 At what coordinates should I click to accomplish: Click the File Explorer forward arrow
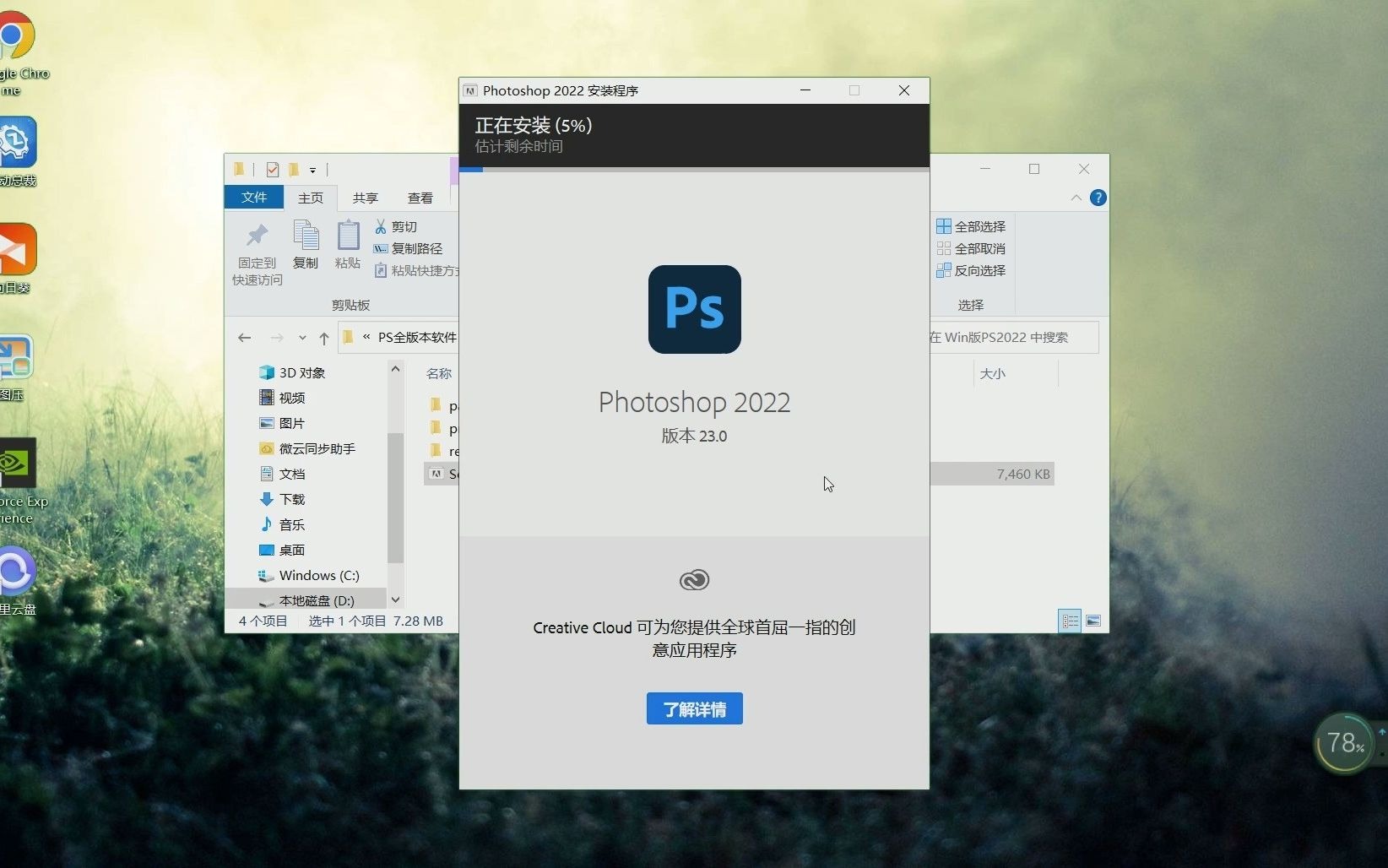[x=276, y=338]
